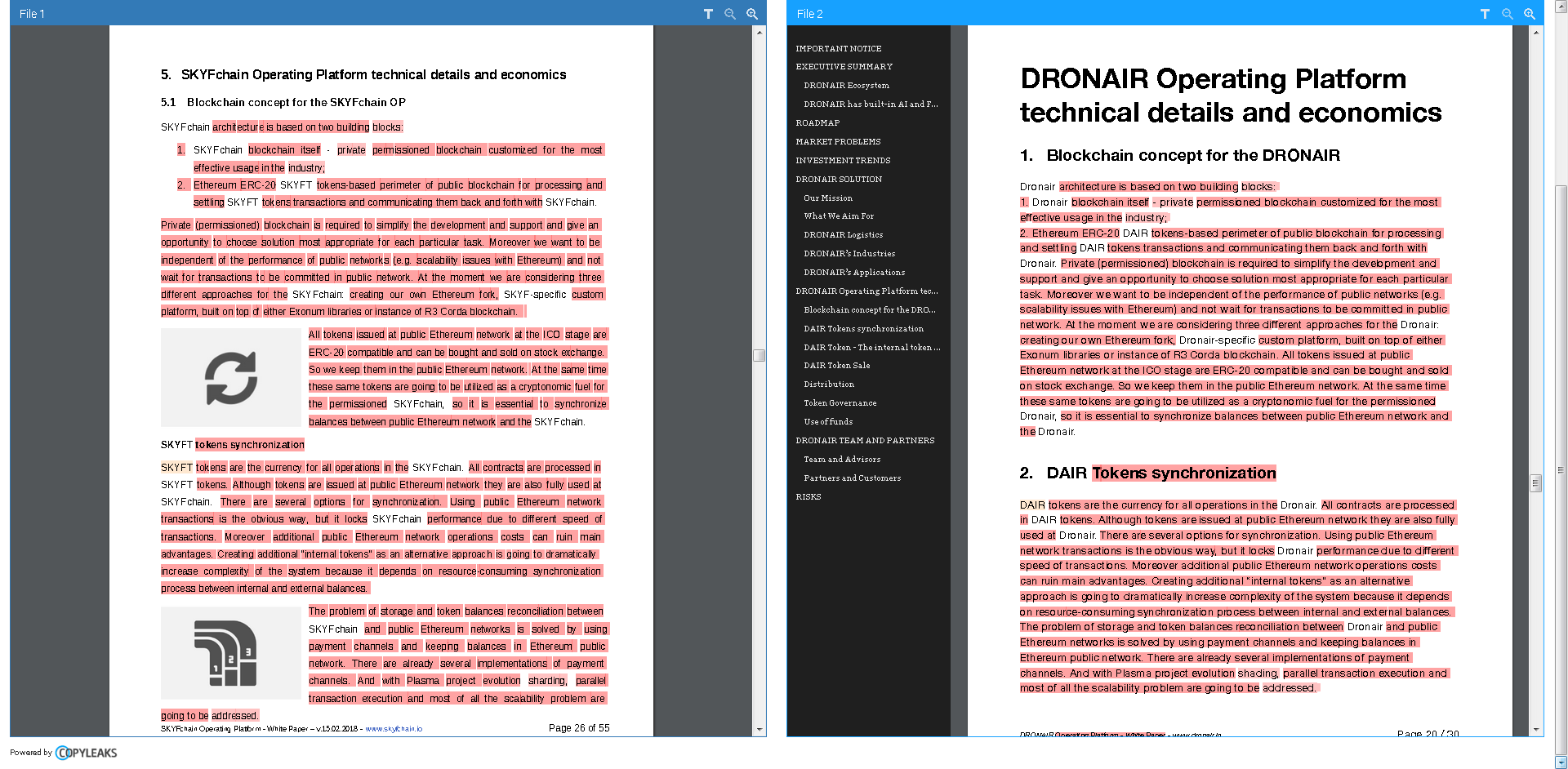Open 'DRONAIR Operating Platform tec...' outline entry

[866, 291]
